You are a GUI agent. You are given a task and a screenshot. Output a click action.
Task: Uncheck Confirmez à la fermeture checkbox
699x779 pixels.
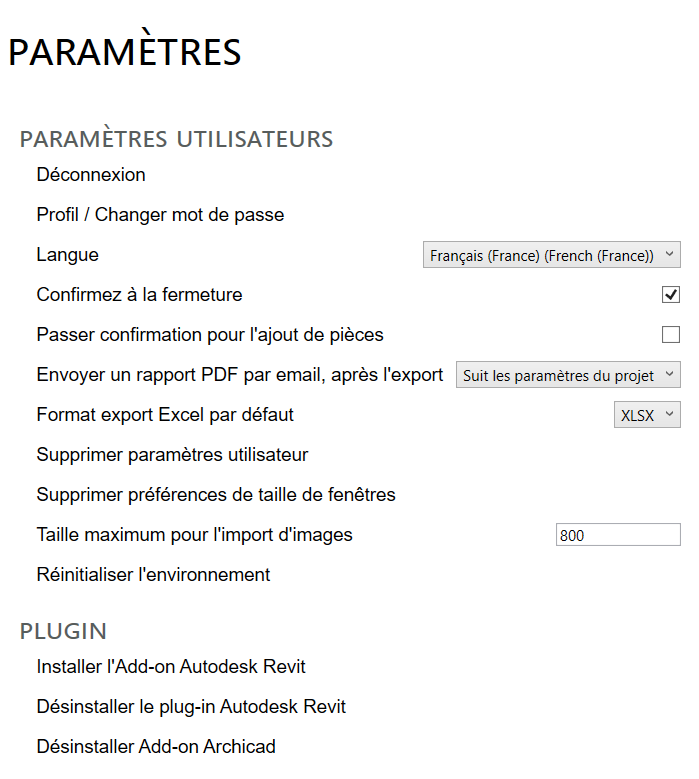671,295
